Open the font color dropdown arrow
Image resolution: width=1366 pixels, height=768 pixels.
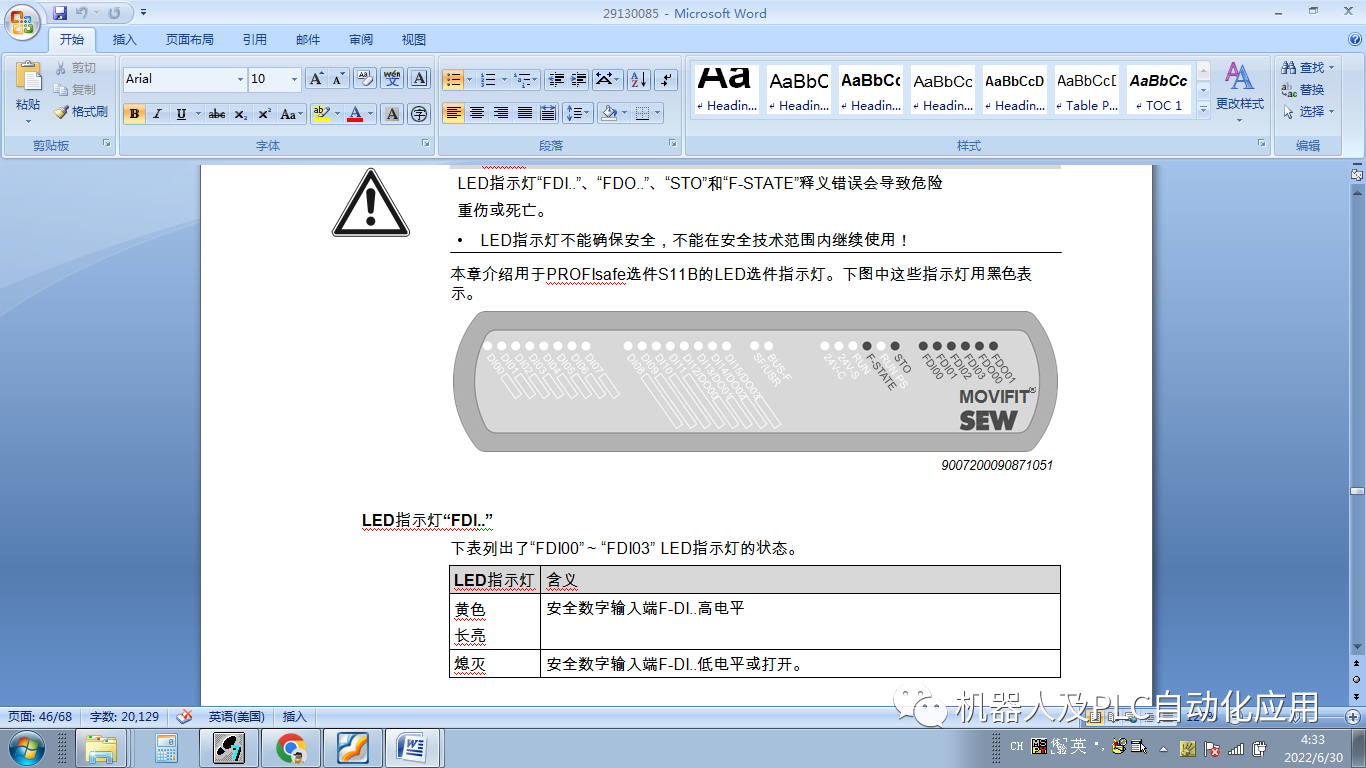click(x=368, y=112)
